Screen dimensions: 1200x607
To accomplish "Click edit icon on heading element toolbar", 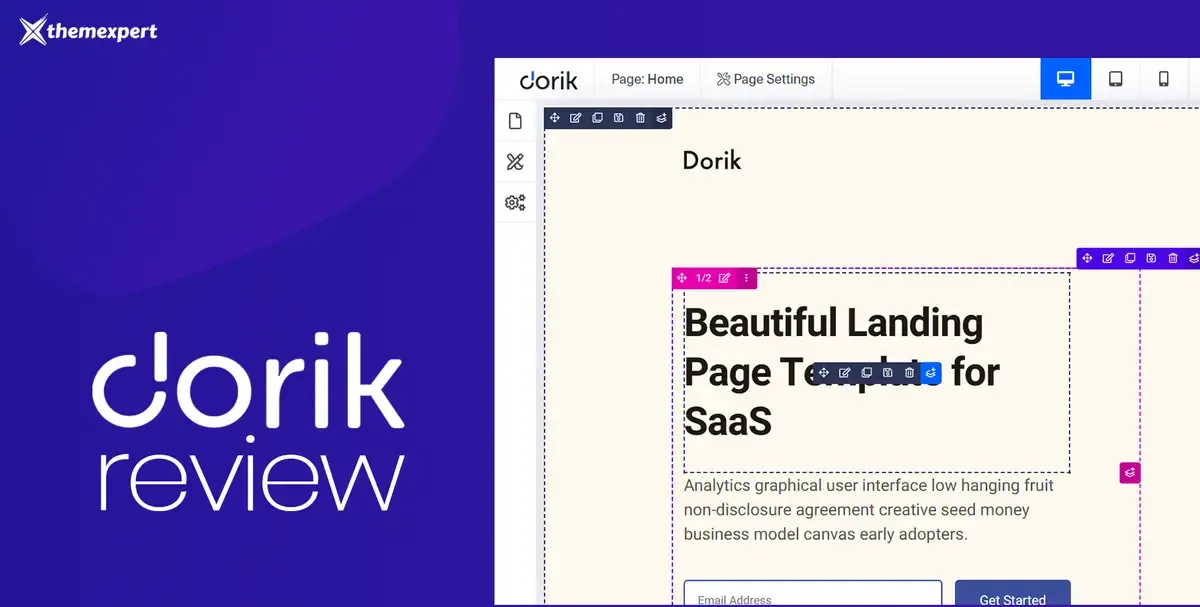I will (x=845, y=373).
